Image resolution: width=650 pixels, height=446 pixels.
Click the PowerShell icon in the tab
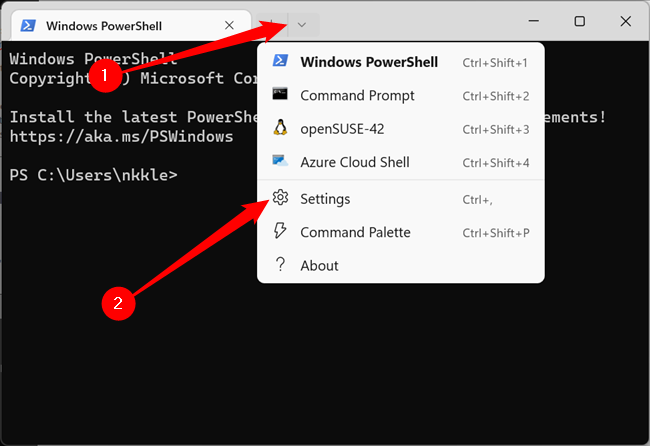coord(28,23)
